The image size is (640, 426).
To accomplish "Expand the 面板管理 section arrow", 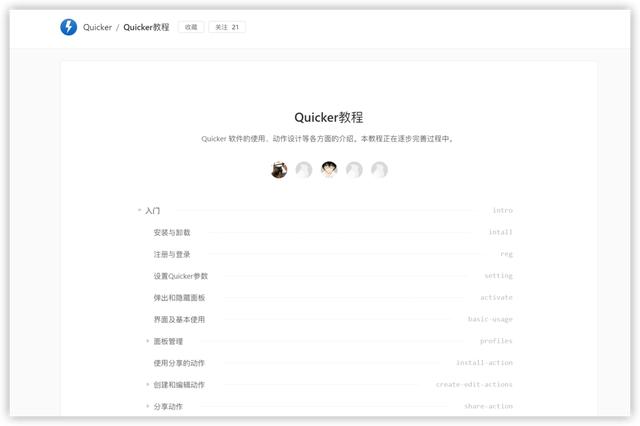I will point(147,341).
